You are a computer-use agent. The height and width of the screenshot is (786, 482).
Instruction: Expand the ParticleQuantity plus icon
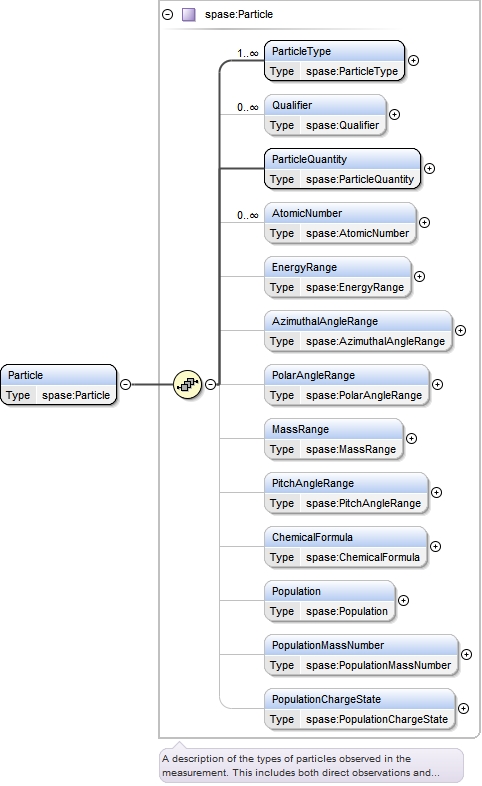click(x=429, y=168)
